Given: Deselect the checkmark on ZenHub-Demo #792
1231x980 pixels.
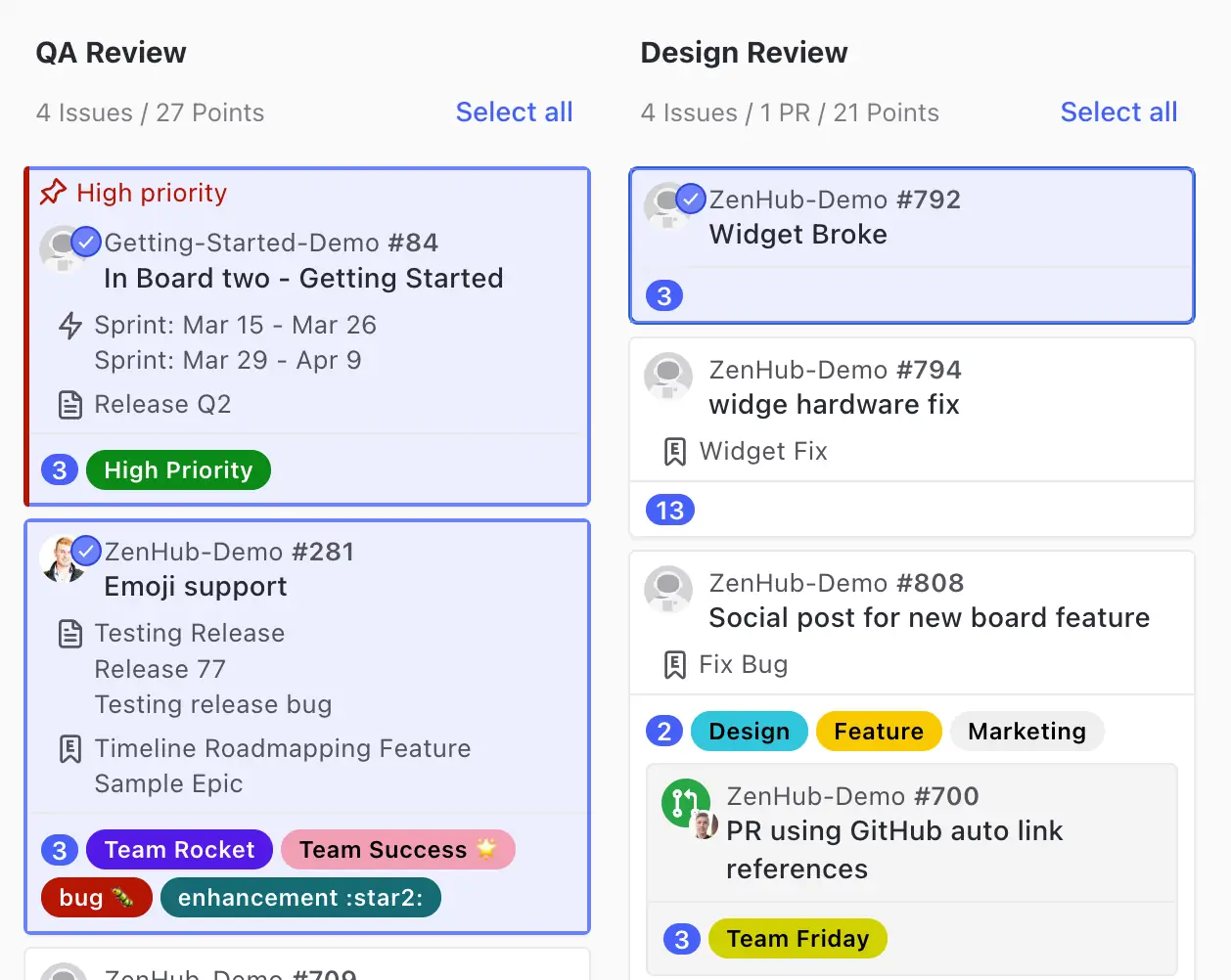Looking at the screenshot, I should tap(691, 199).
